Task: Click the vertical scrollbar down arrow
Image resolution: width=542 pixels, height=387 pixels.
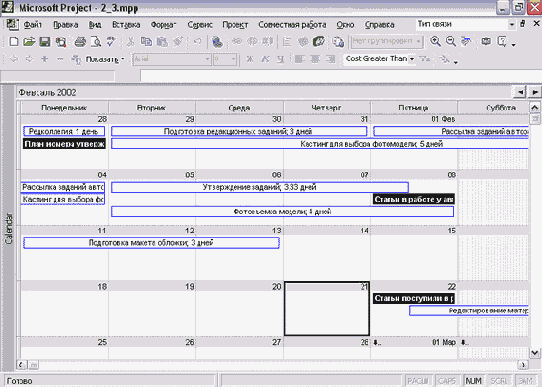Action: click(x=534, y=353)
